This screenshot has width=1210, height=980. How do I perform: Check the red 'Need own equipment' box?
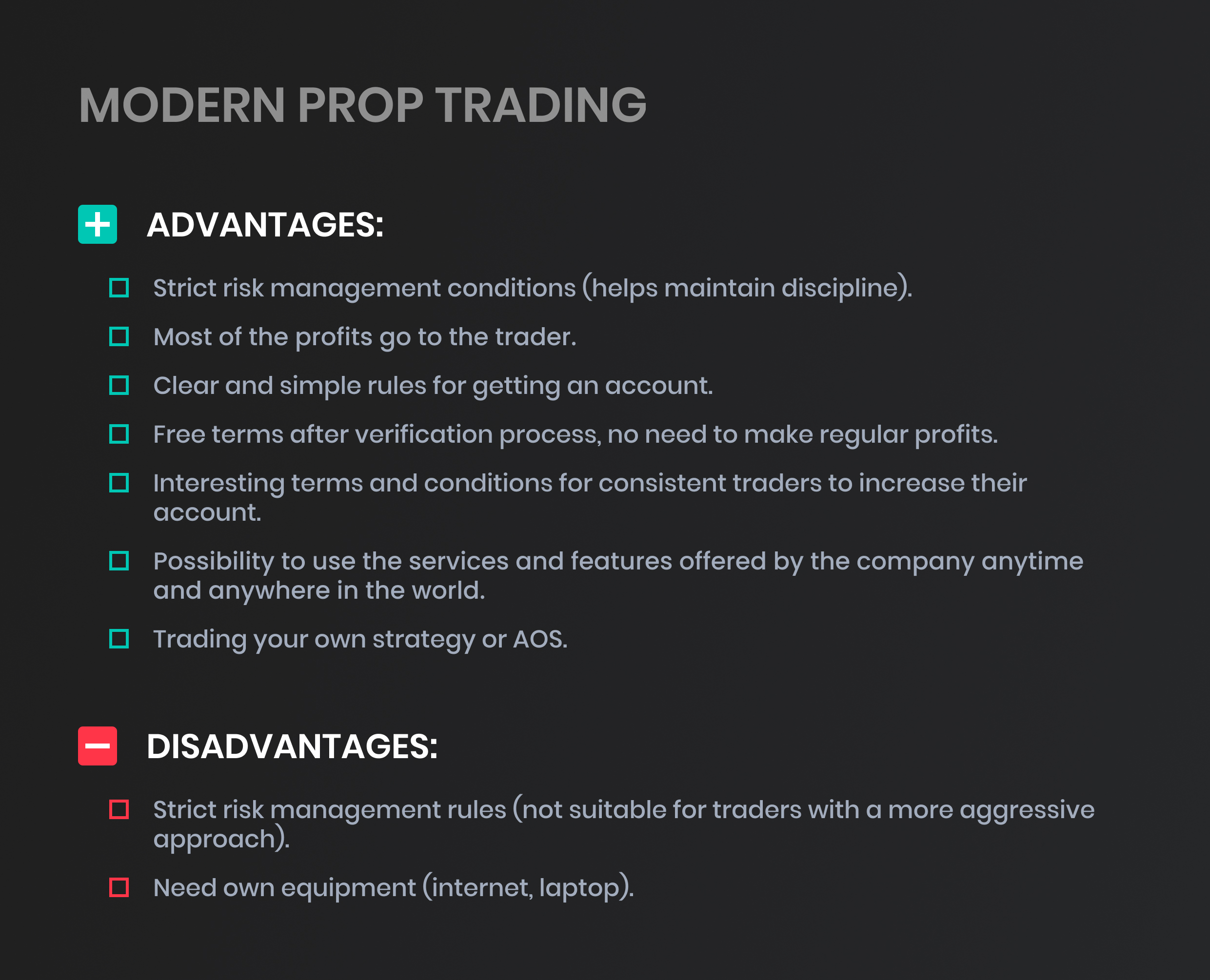[x=119, y=887]
